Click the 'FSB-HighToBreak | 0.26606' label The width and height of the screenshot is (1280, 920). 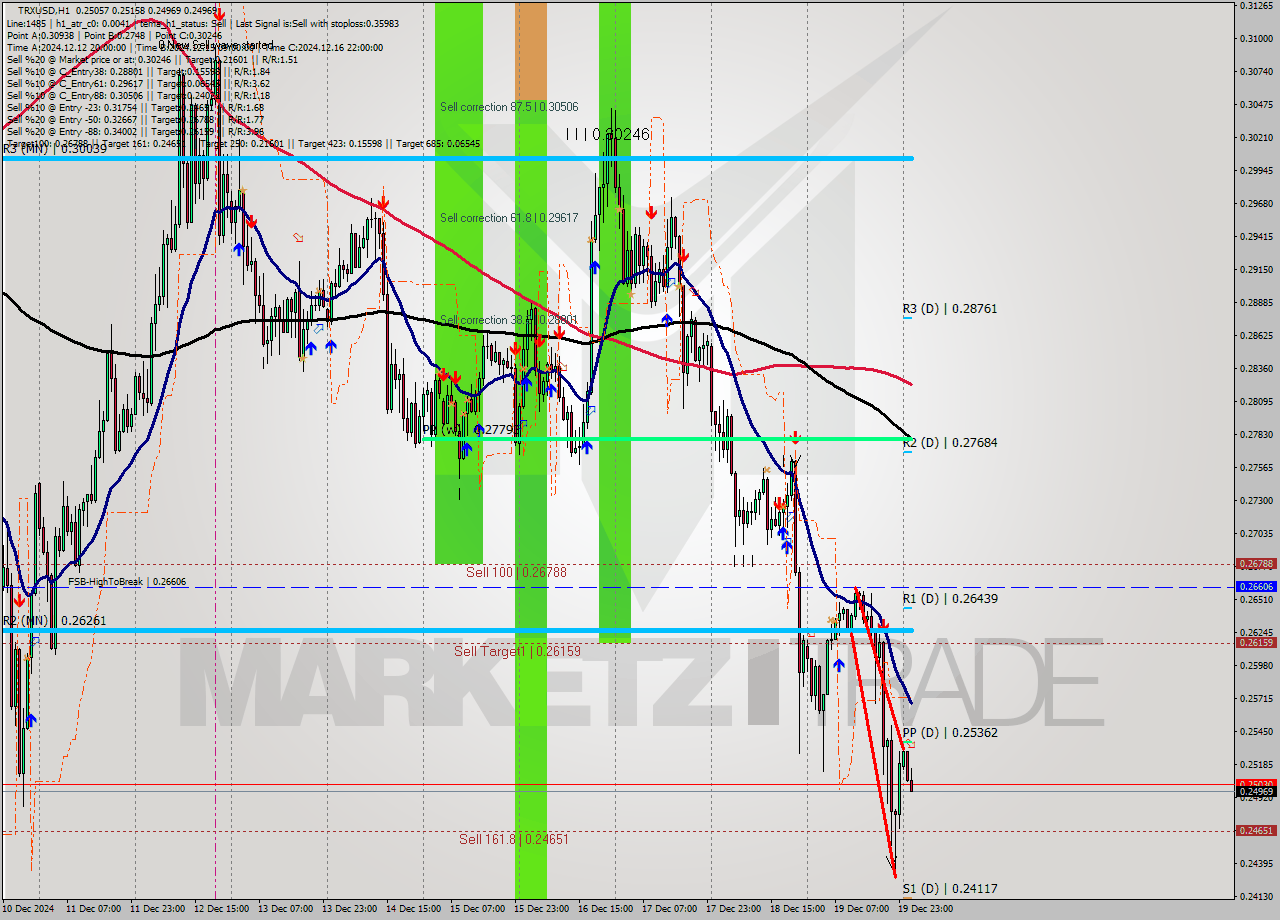point(127,581)
